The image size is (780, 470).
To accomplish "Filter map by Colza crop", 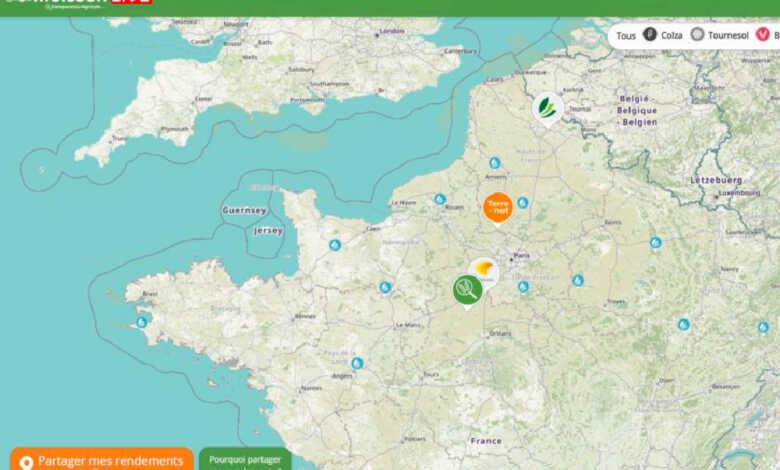I will [662, 35].
